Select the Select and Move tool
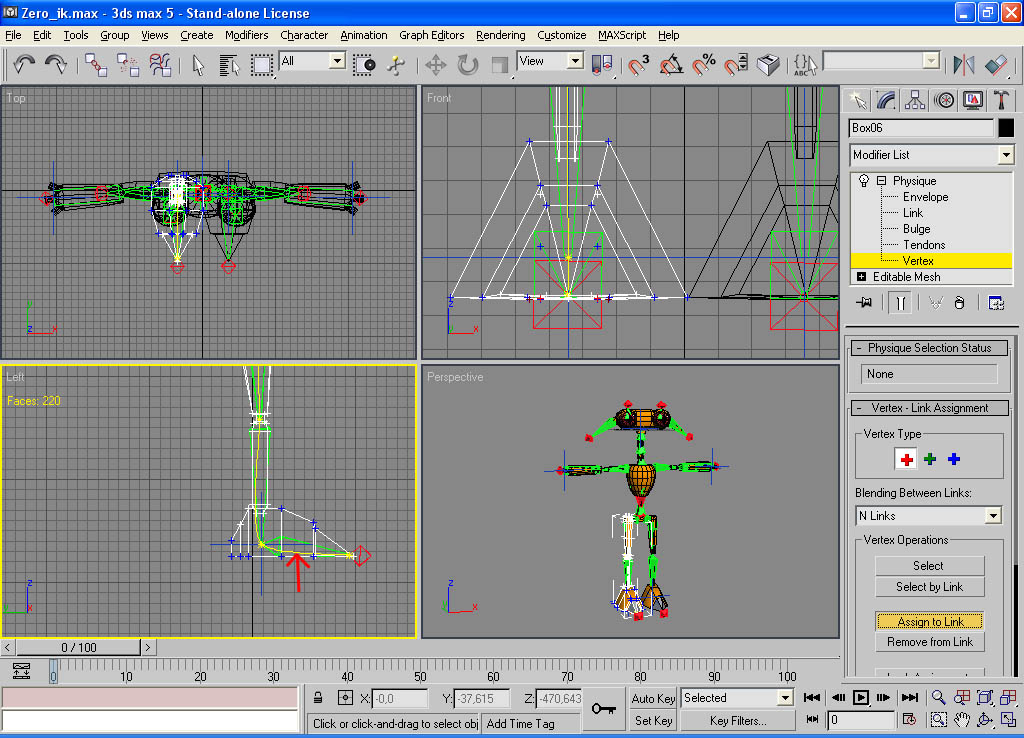Viewport: 1024px width, 738px height. [x=435, y=65]
